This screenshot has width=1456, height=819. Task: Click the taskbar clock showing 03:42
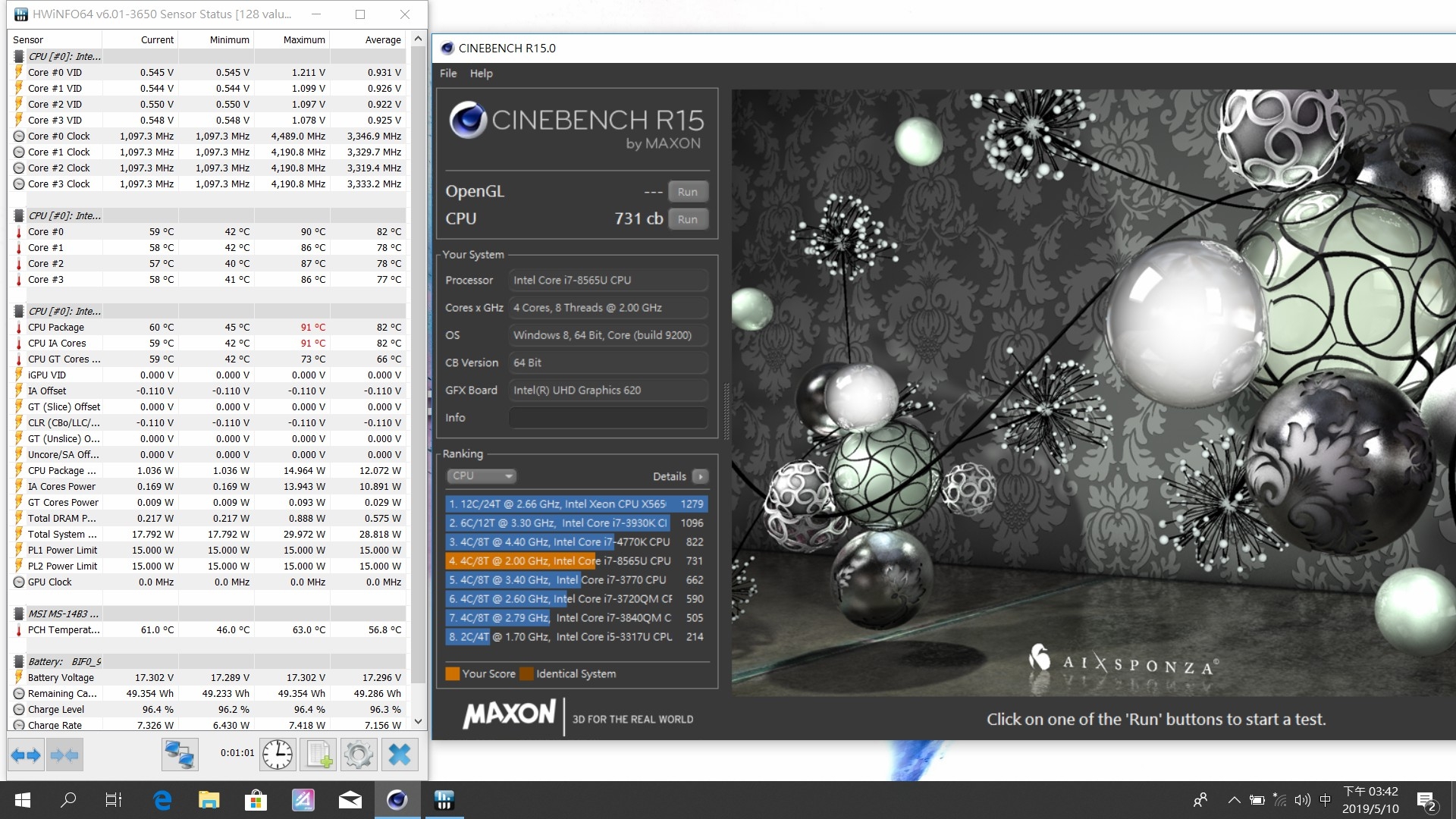[x=1370, y=800]
